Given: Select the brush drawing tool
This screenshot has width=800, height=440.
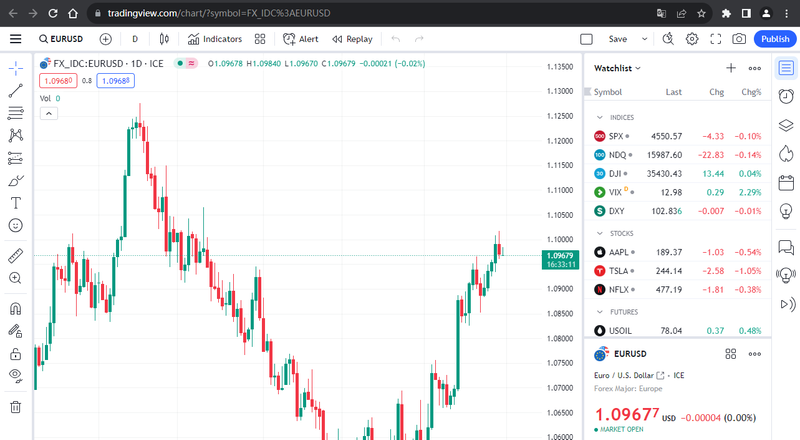Looking at the screenshot, I should click(16, 181).
